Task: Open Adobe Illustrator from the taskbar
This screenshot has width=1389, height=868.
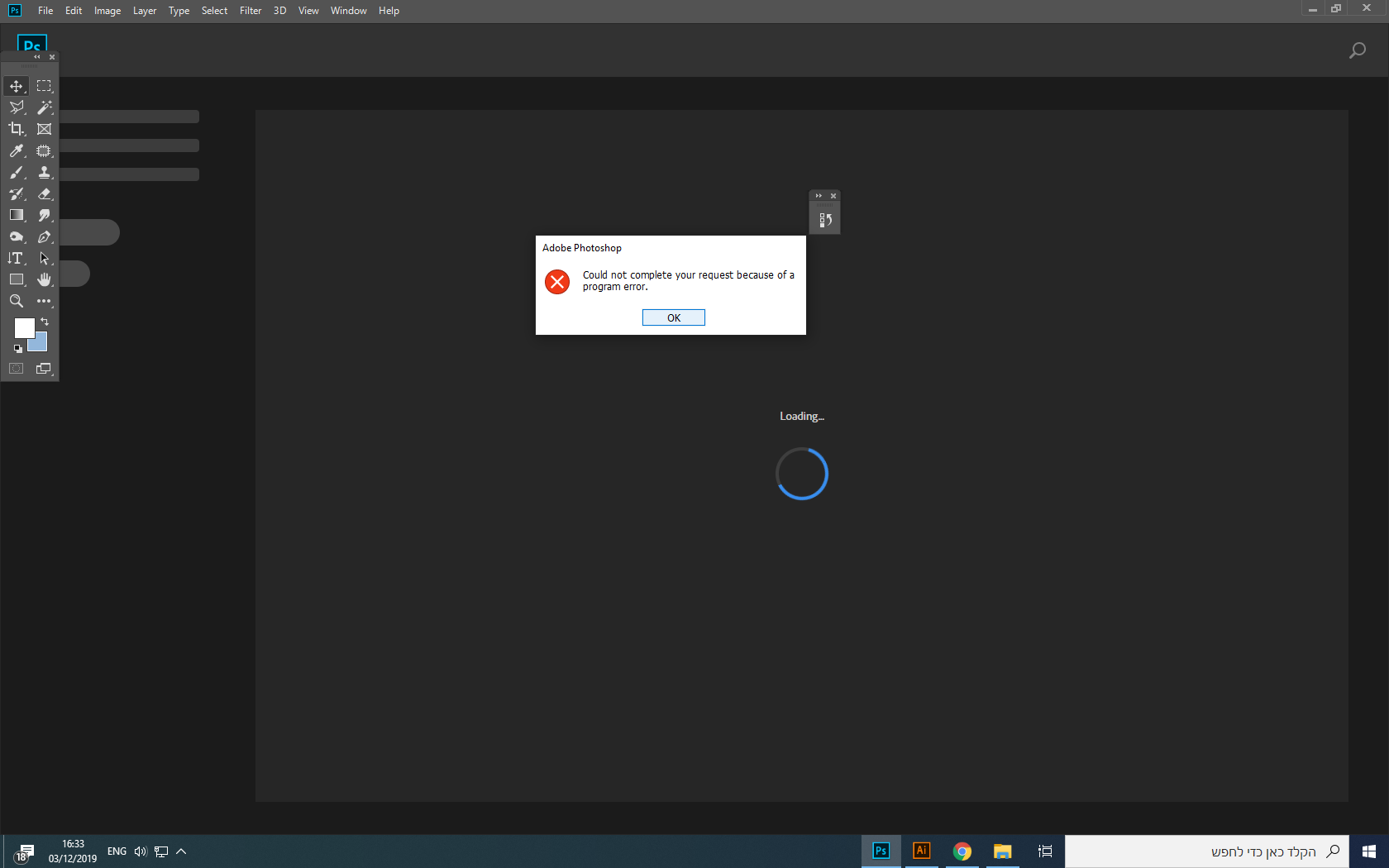Action: pyautogui.click(x=921, y=851)
